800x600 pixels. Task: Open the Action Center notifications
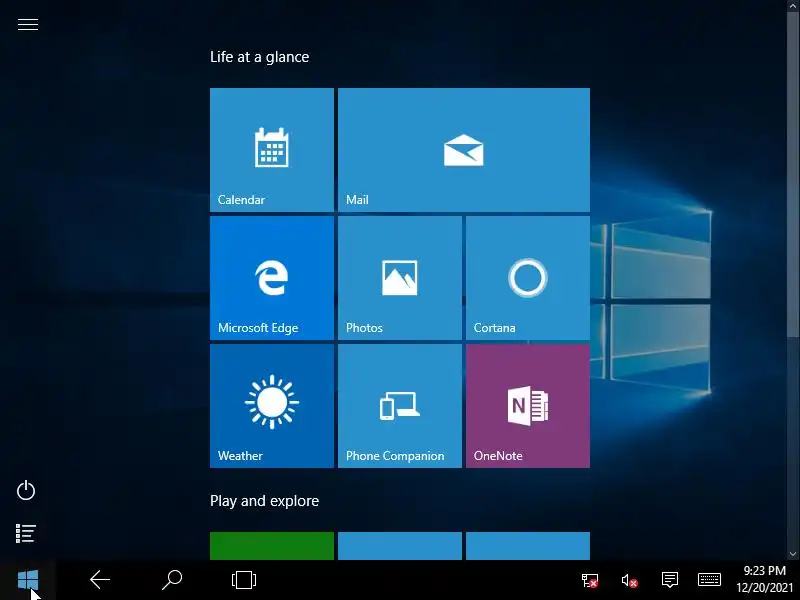[669, 580]
